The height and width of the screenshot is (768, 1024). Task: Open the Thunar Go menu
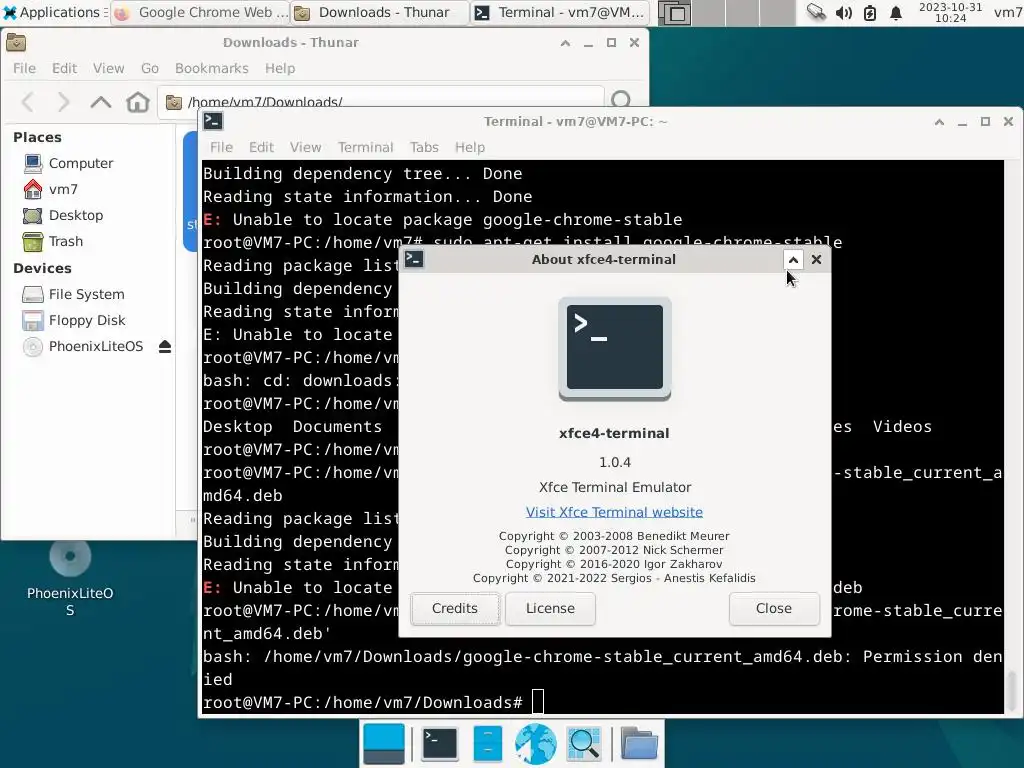point(150,68)
